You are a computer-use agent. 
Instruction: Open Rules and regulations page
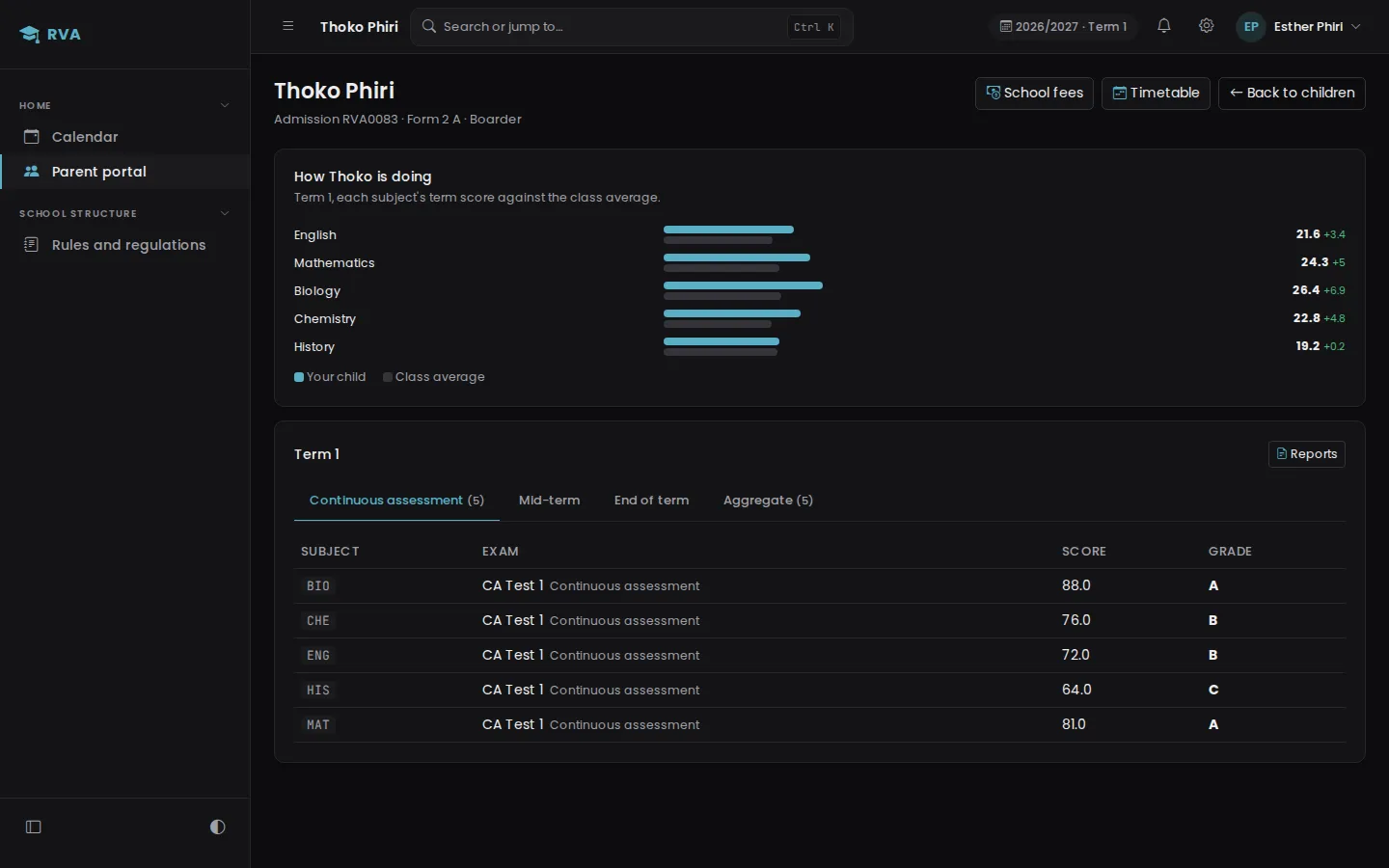[x=125, y=245]
